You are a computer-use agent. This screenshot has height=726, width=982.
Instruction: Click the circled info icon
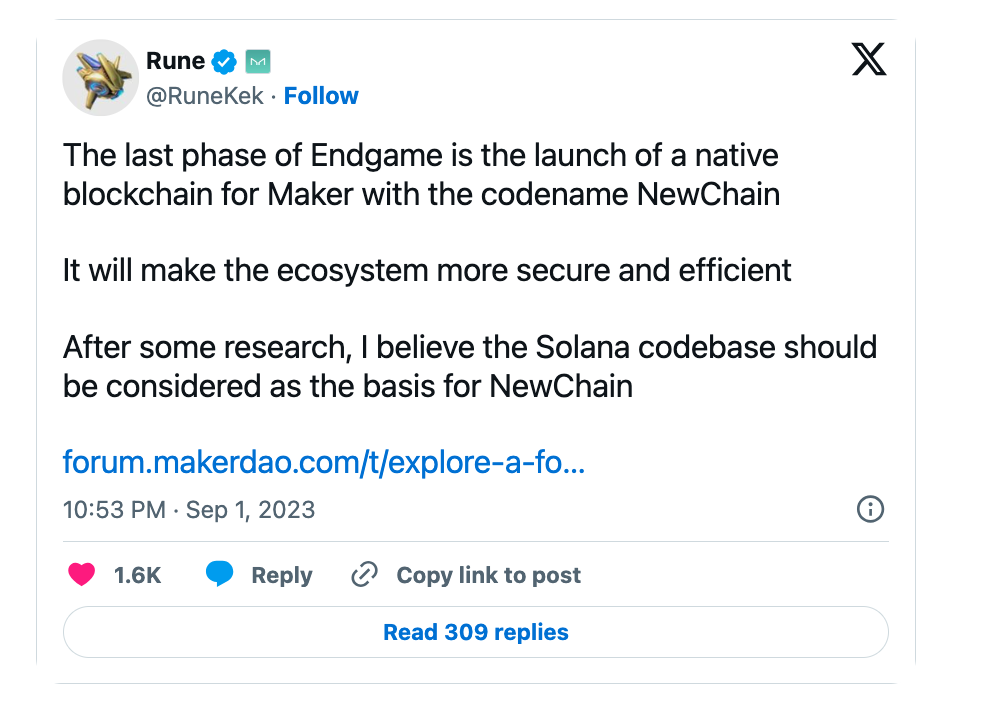coord(870,510)
